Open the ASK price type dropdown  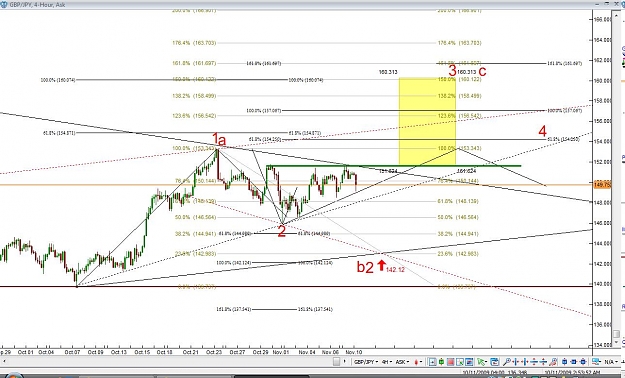403,362
